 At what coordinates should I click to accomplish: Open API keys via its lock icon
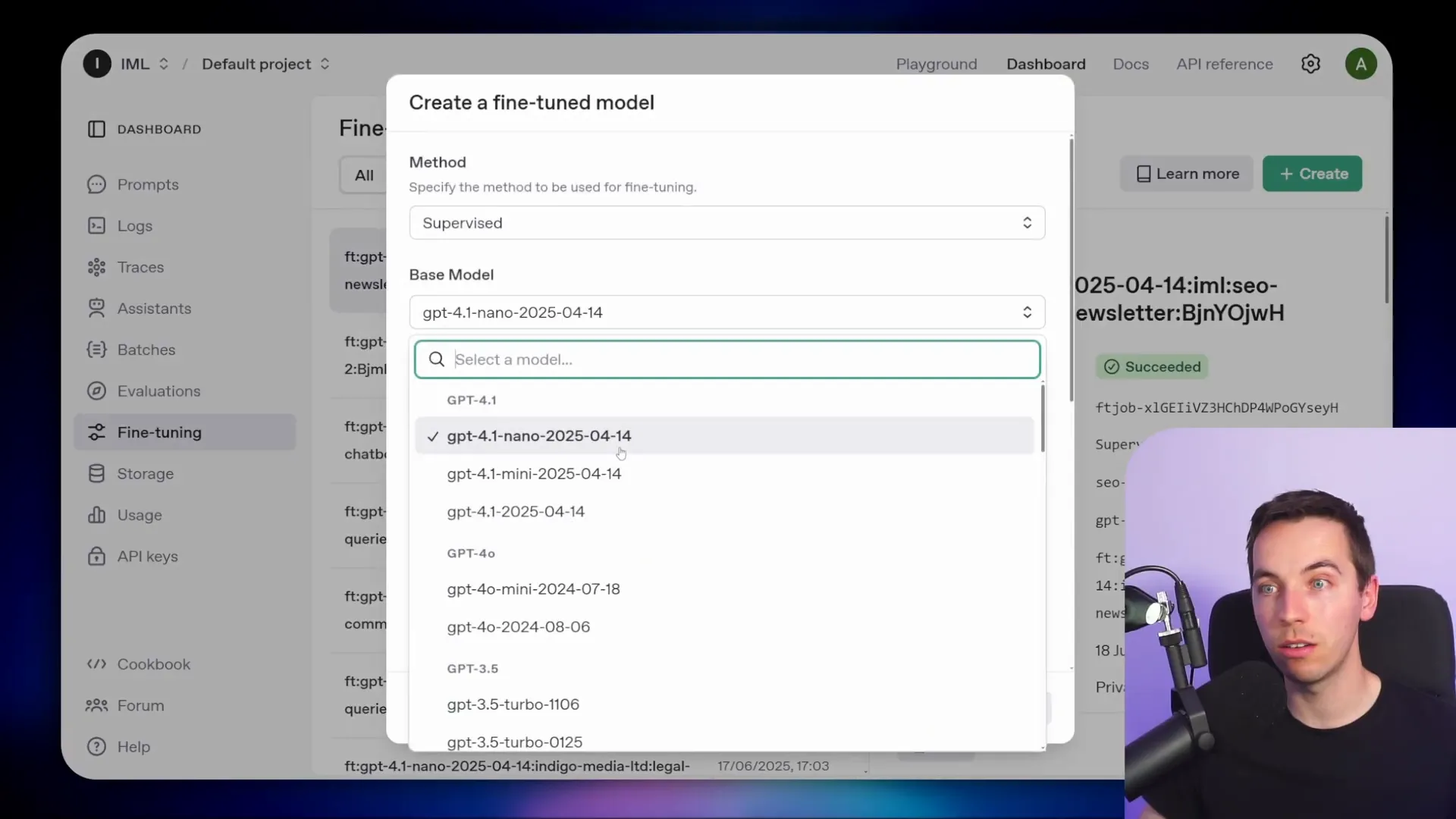point(96,557)
